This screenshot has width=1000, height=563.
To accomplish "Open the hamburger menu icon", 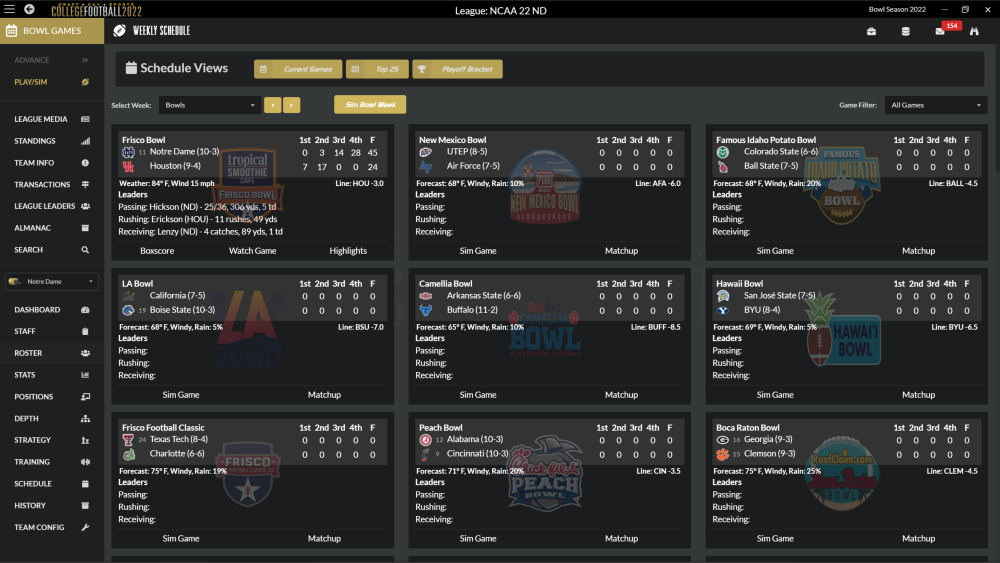I will pos(9,9).
